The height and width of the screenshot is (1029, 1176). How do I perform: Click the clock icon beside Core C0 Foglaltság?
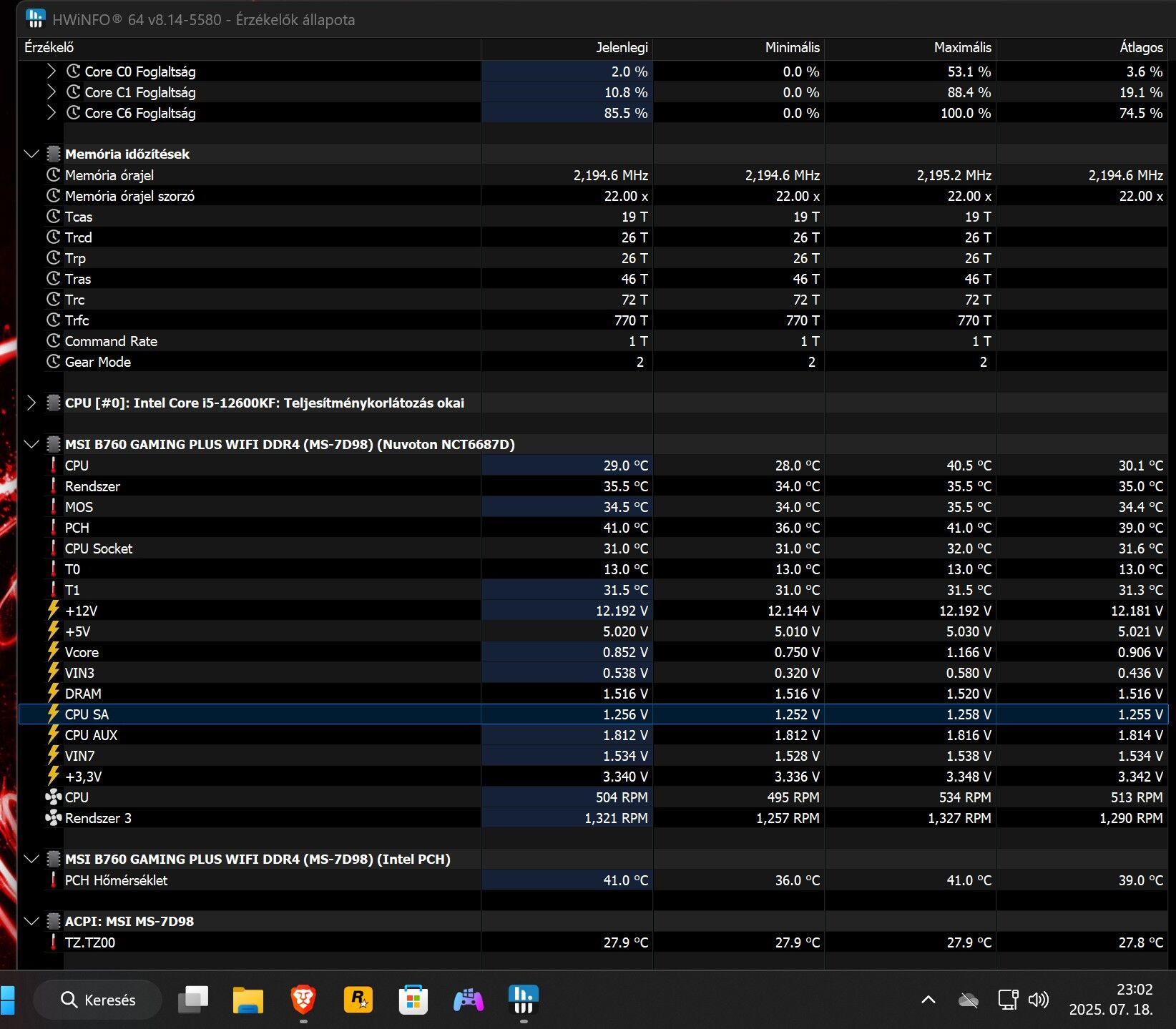(73, 72)
